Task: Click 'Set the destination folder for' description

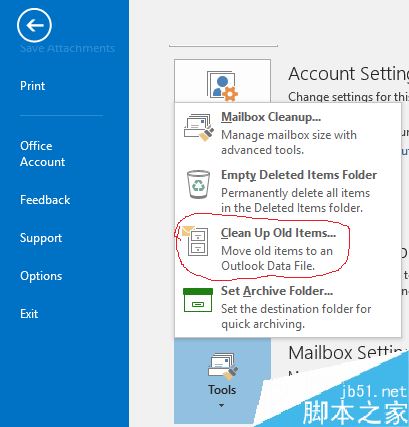Action: pos(296,309)
